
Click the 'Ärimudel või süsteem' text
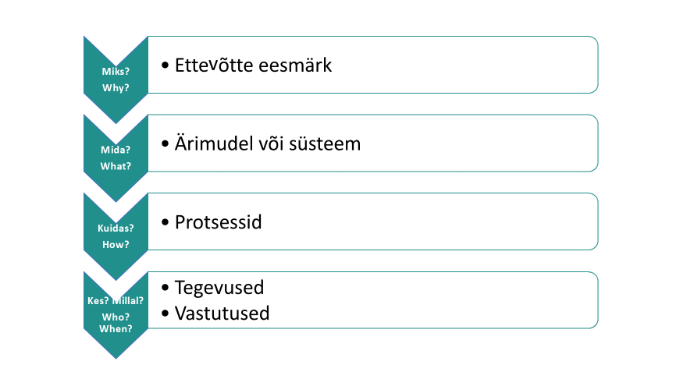(x=268, y=144)
